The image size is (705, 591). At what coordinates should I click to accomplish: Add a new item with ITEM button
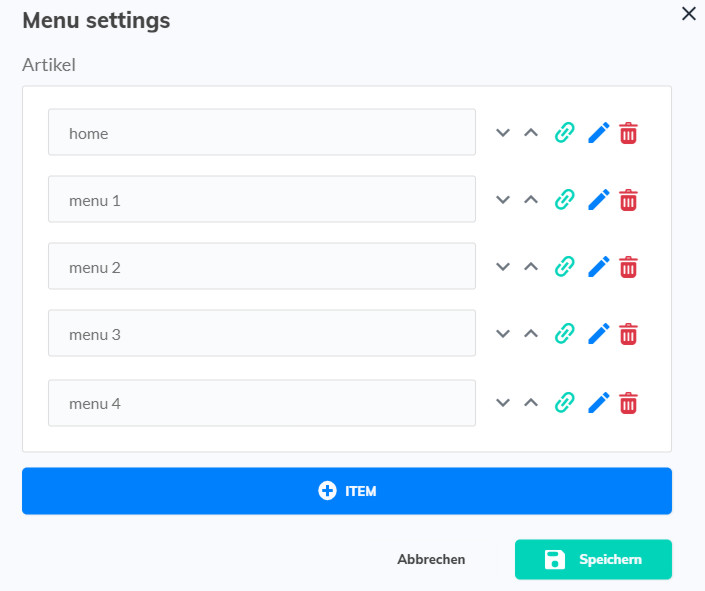[346, 491]
